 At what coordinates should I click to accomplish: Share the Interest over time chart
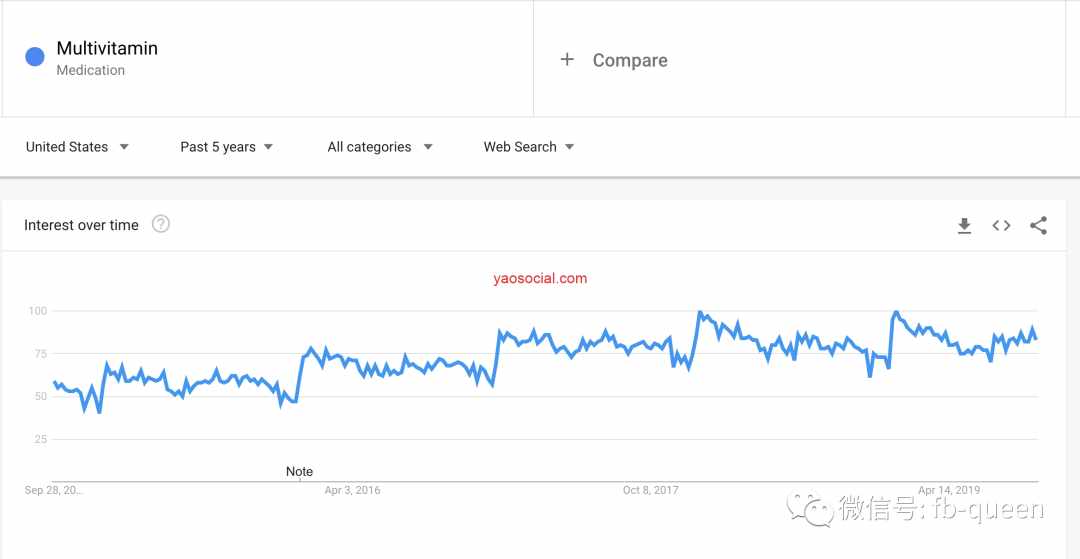click(x=1039, y=226)
